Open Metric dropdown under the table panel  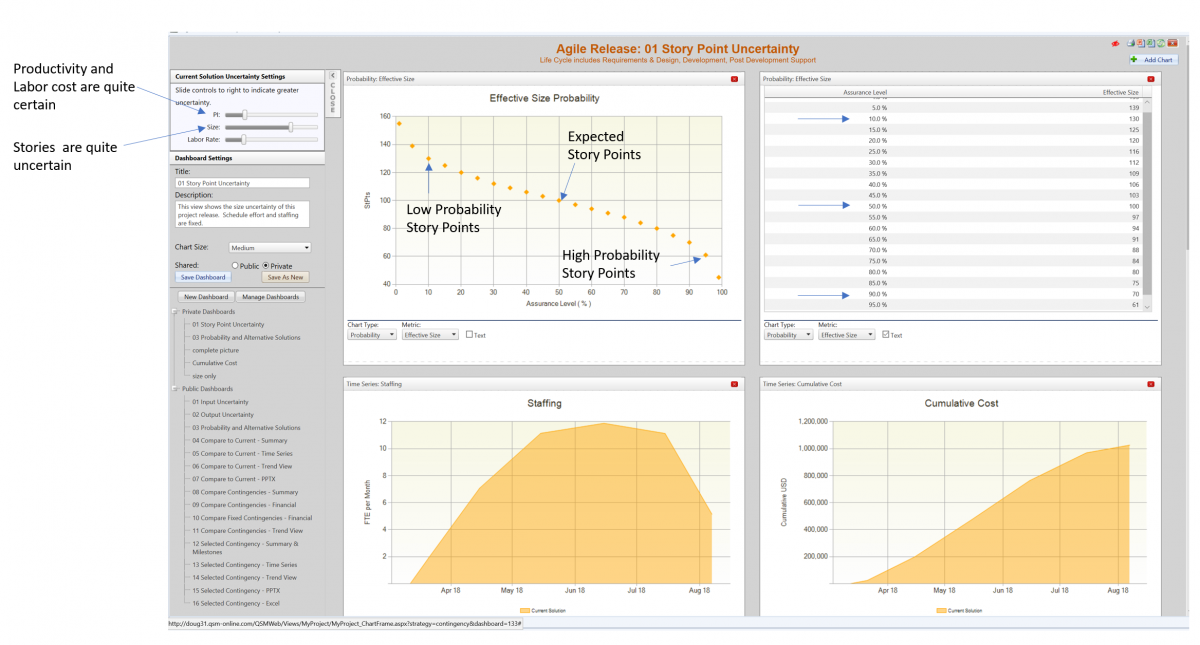846,335
